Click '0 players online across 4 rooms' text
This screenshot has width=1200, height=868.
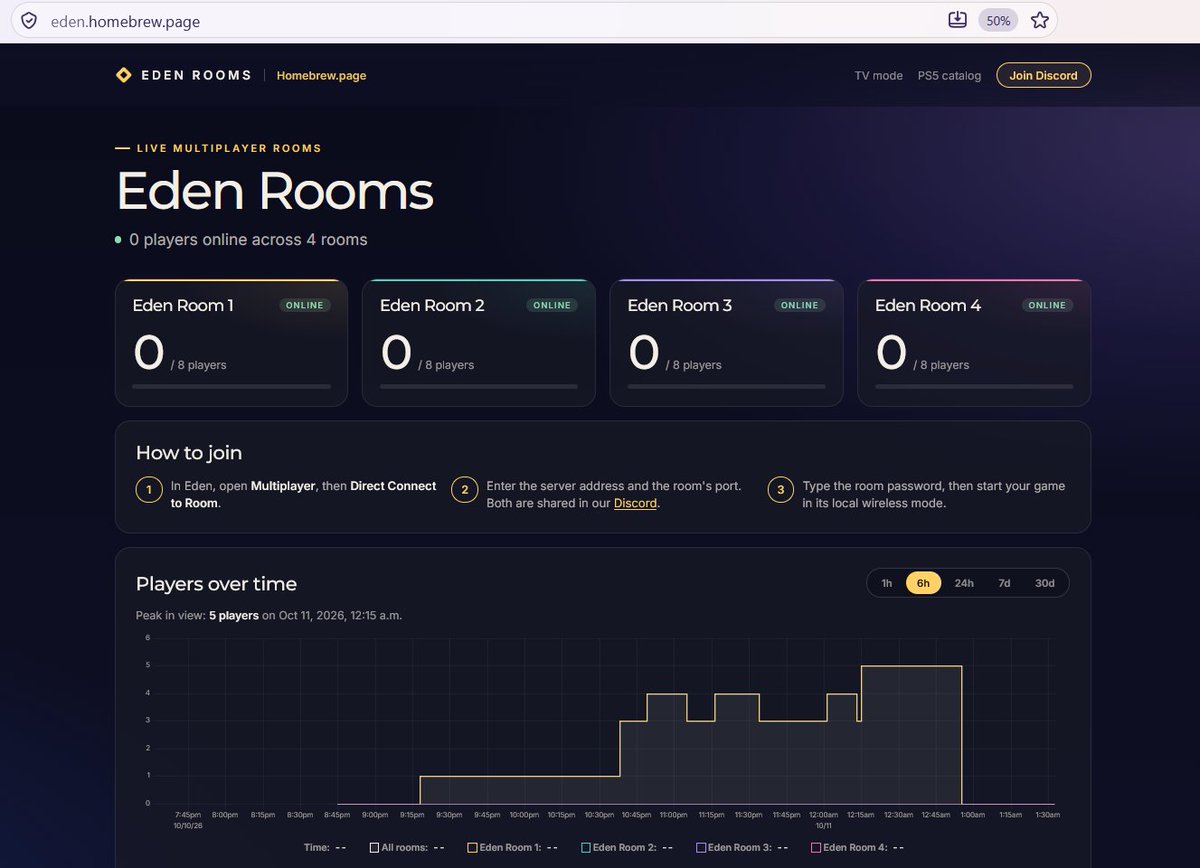[248, 240]
